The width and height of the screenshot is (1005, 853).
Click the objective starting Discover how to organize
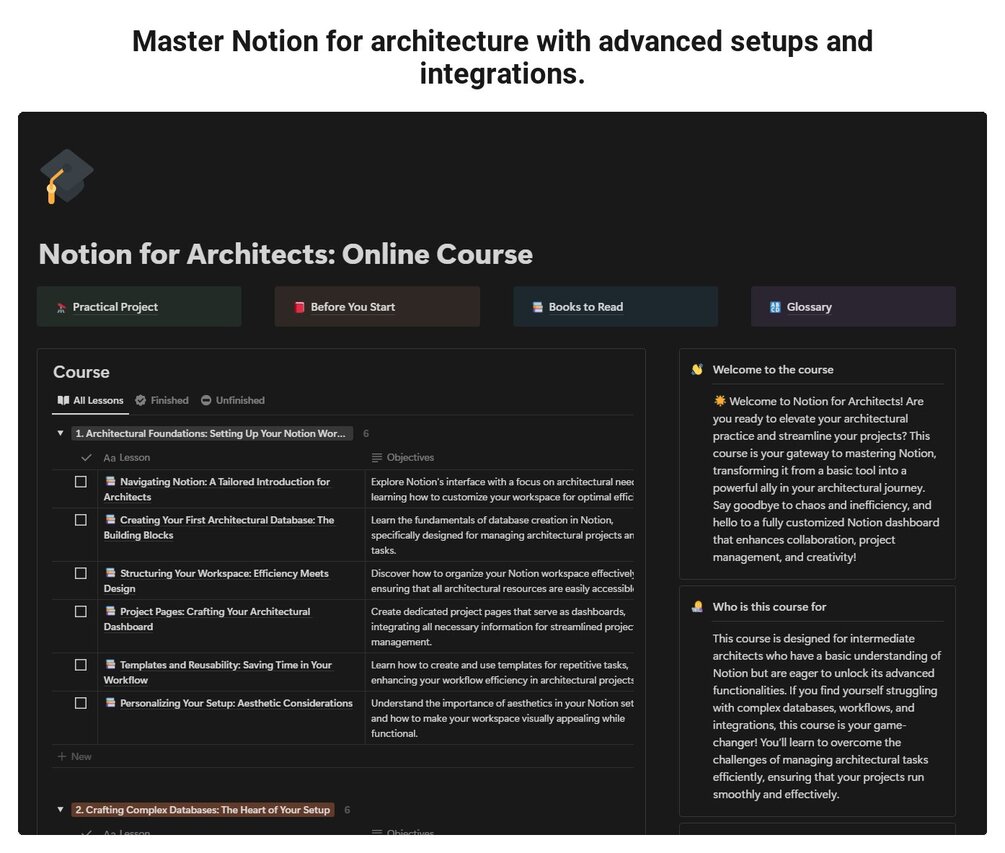point(502,581)
